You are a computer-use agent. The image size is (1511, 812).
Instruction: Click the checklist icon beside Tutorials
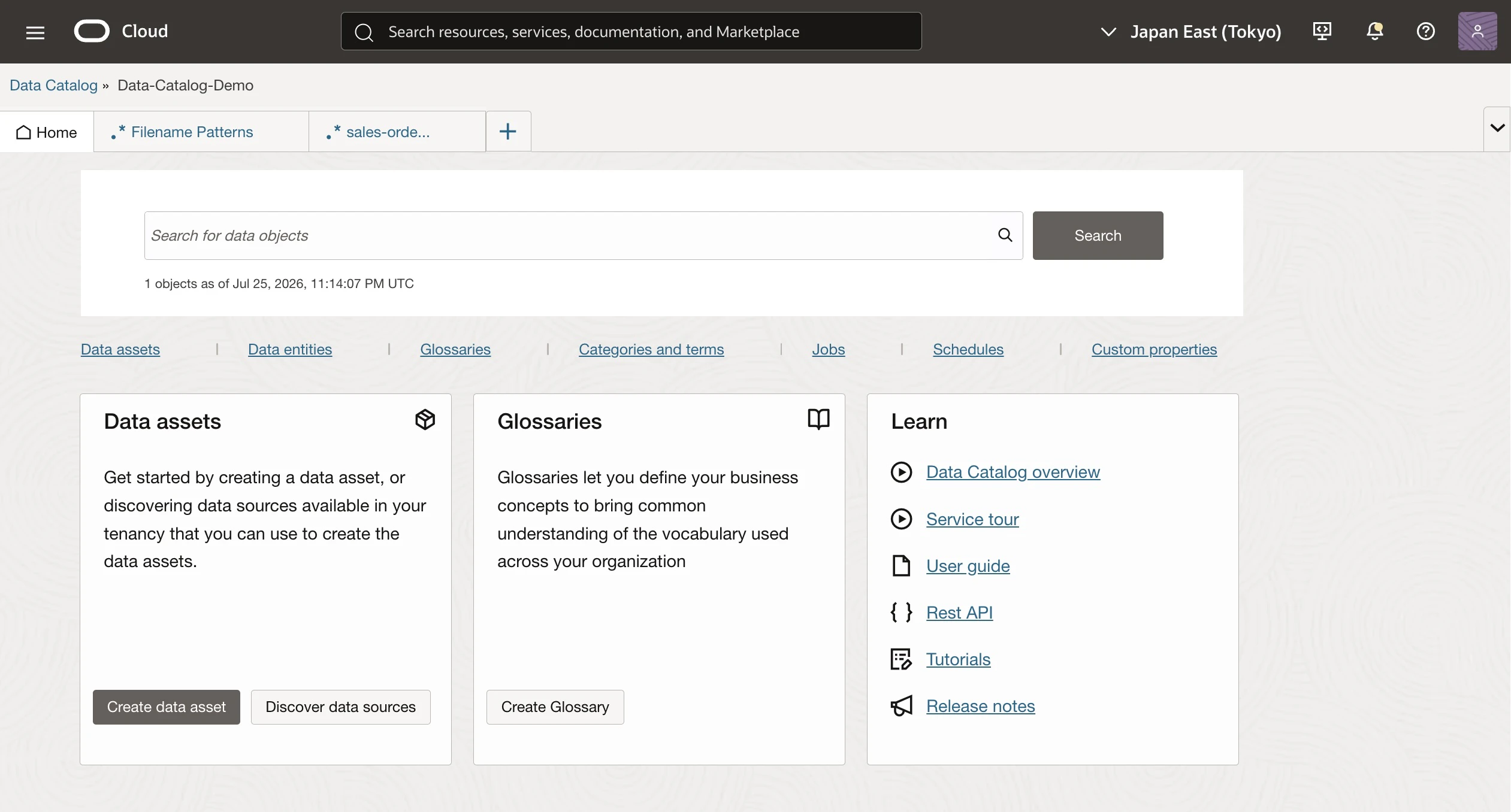tap(901, 659)
